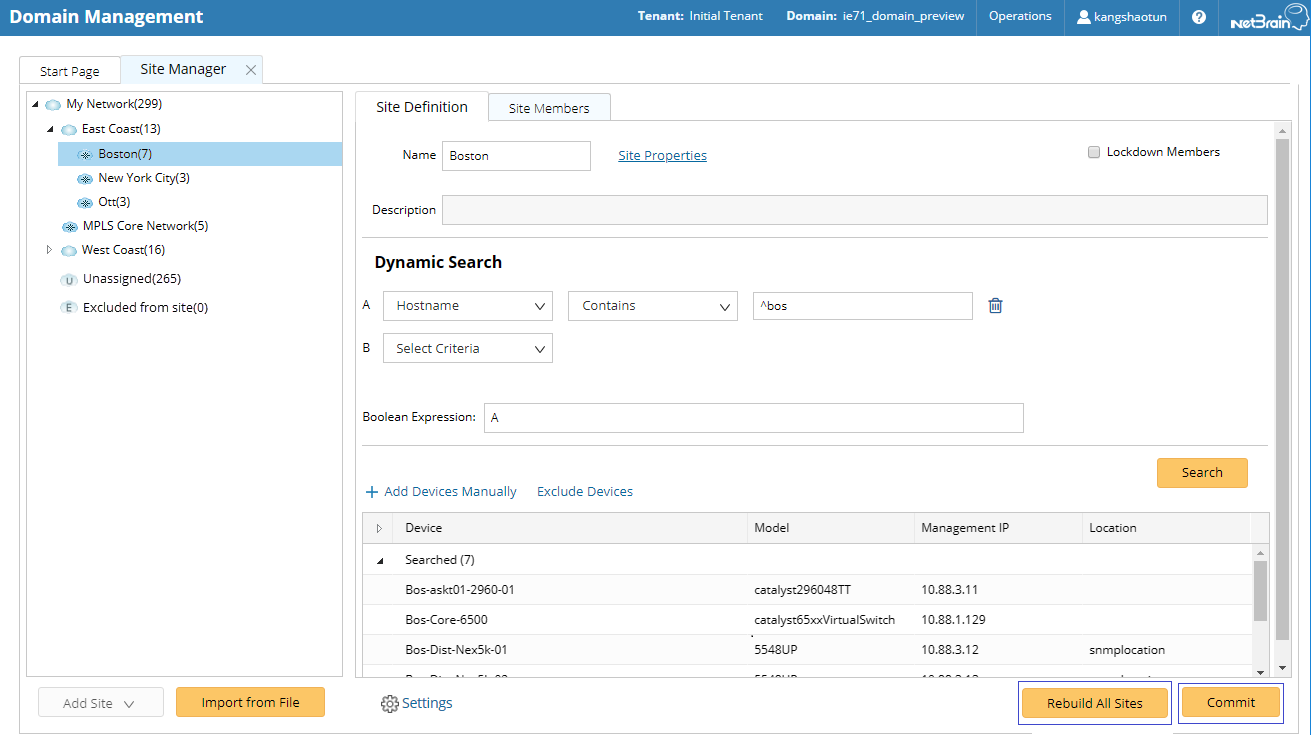Open the Hostname criteria dropdown

(467, 306)
